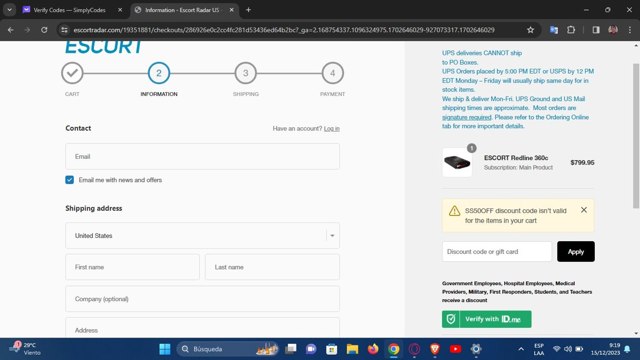This screenshot has width=640, height=360.
Task: Focus the Company (optional) field
Action: [202, 299]
